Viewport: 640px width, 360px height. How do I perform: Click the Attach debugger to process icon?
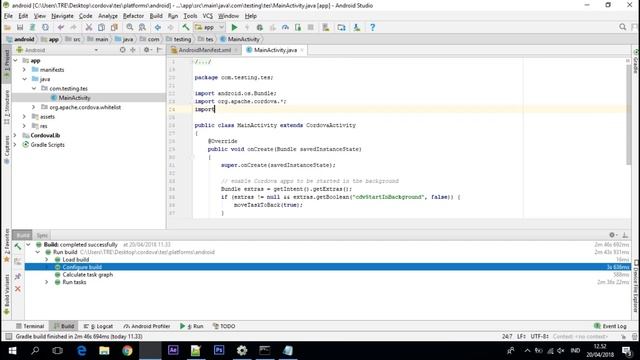(298, 27)
